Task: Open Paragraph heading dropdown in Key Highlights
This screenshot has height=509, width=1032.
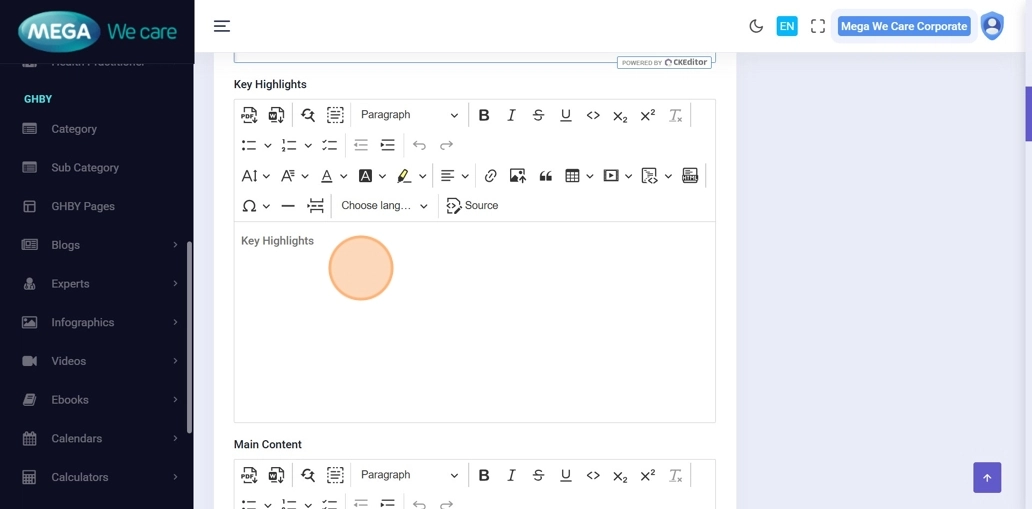Action: click(409, 115)
